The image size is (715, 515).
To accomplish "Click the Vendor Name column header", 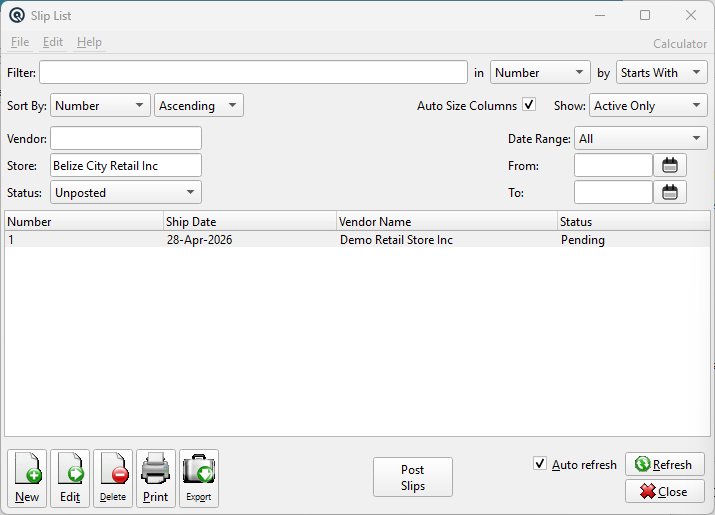I will tap(447, 222).
